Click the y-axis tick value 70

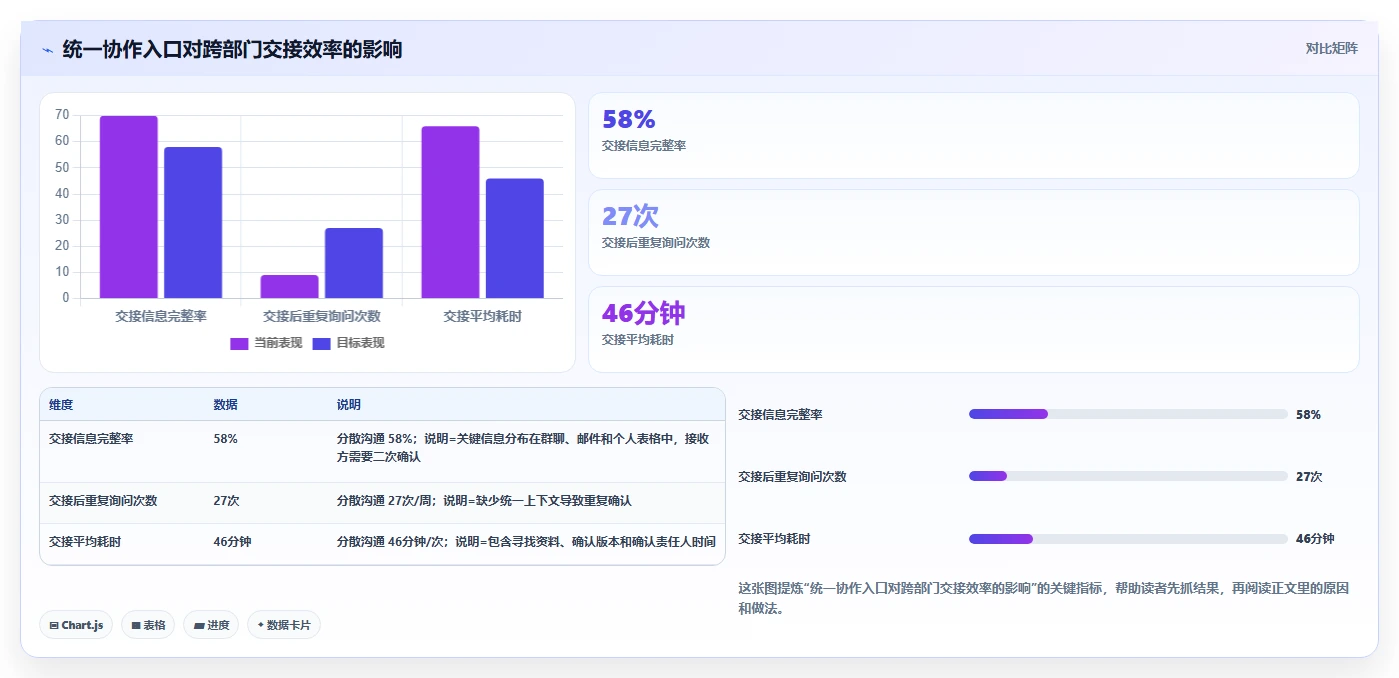click(62, 115)
